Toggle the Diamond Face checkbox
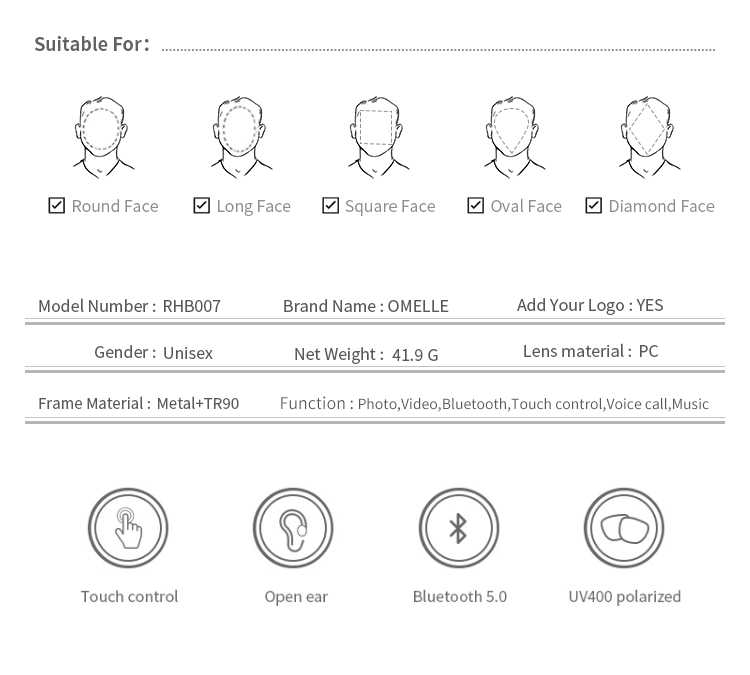This screenshot has height=675, width=750. click(x=593, y=205)
